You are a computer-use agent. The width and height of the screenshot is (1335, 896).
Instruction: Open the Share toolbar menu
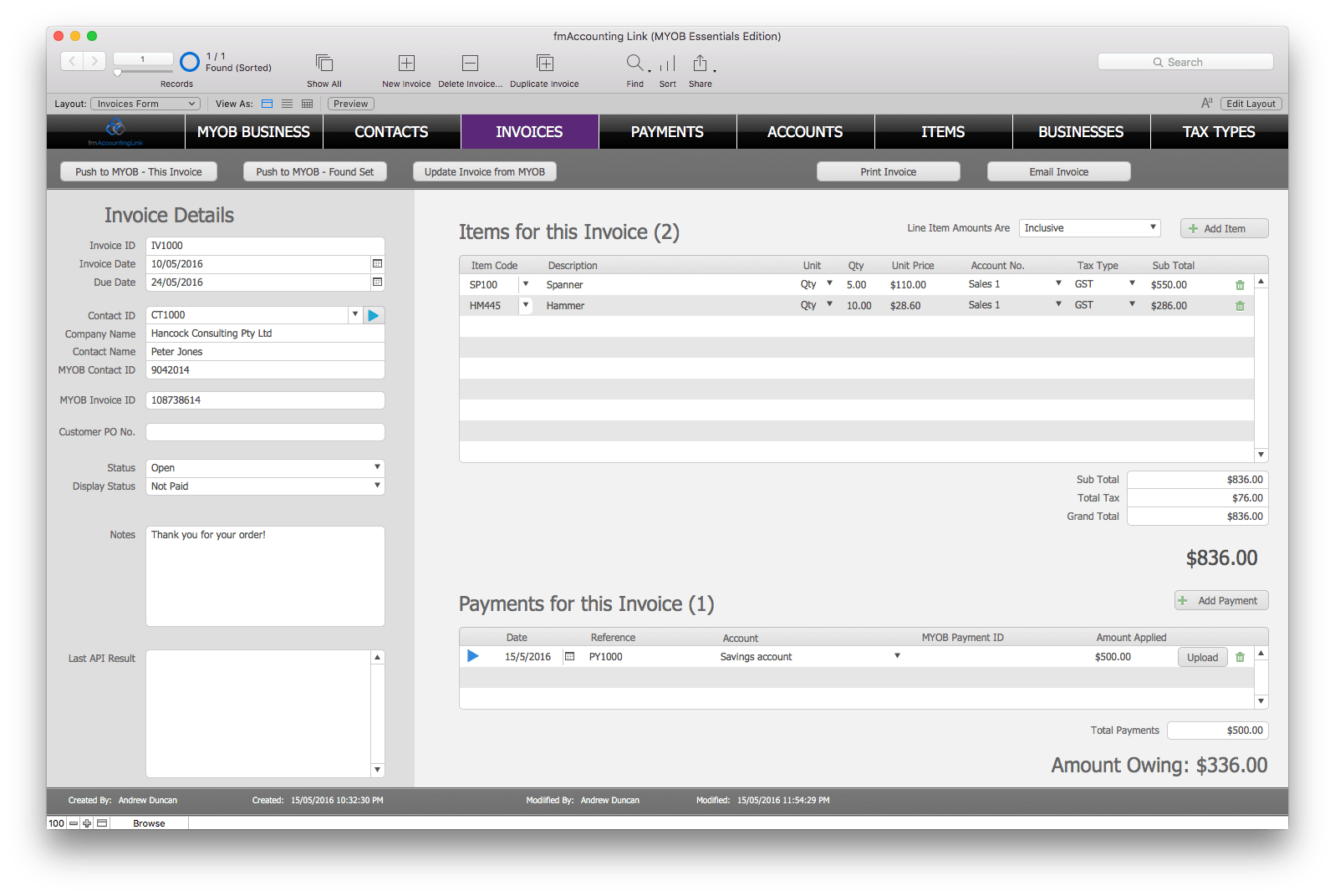click(701, 64)
